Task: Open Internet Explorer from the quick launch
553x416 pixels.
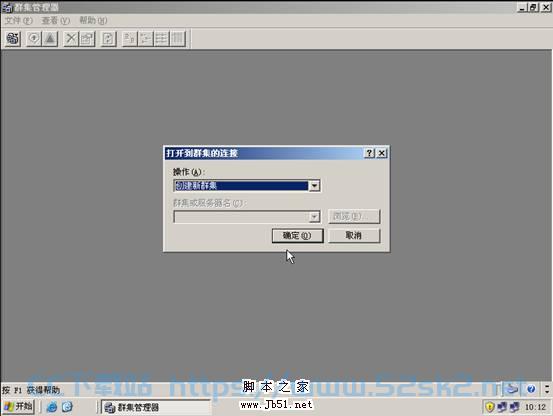Action: [x=52, y=407]
